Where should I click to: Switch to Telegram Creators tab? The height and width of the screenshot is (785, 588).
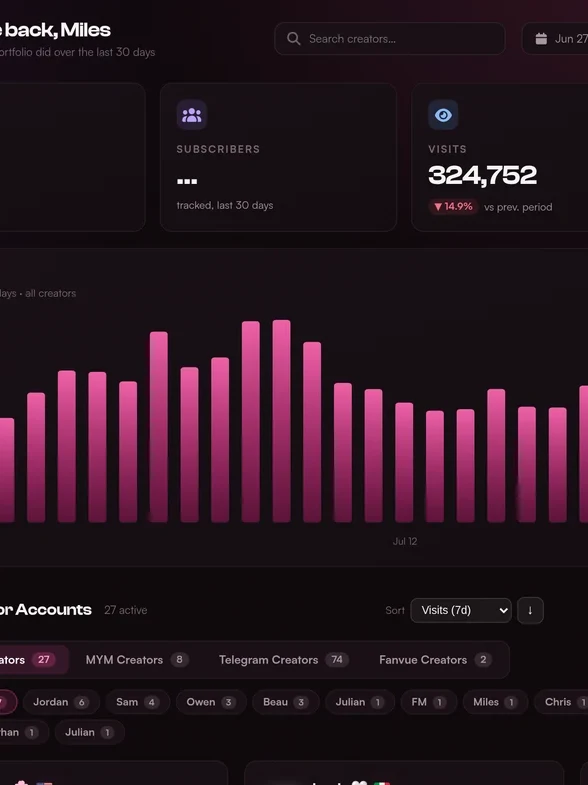(283, 660)
